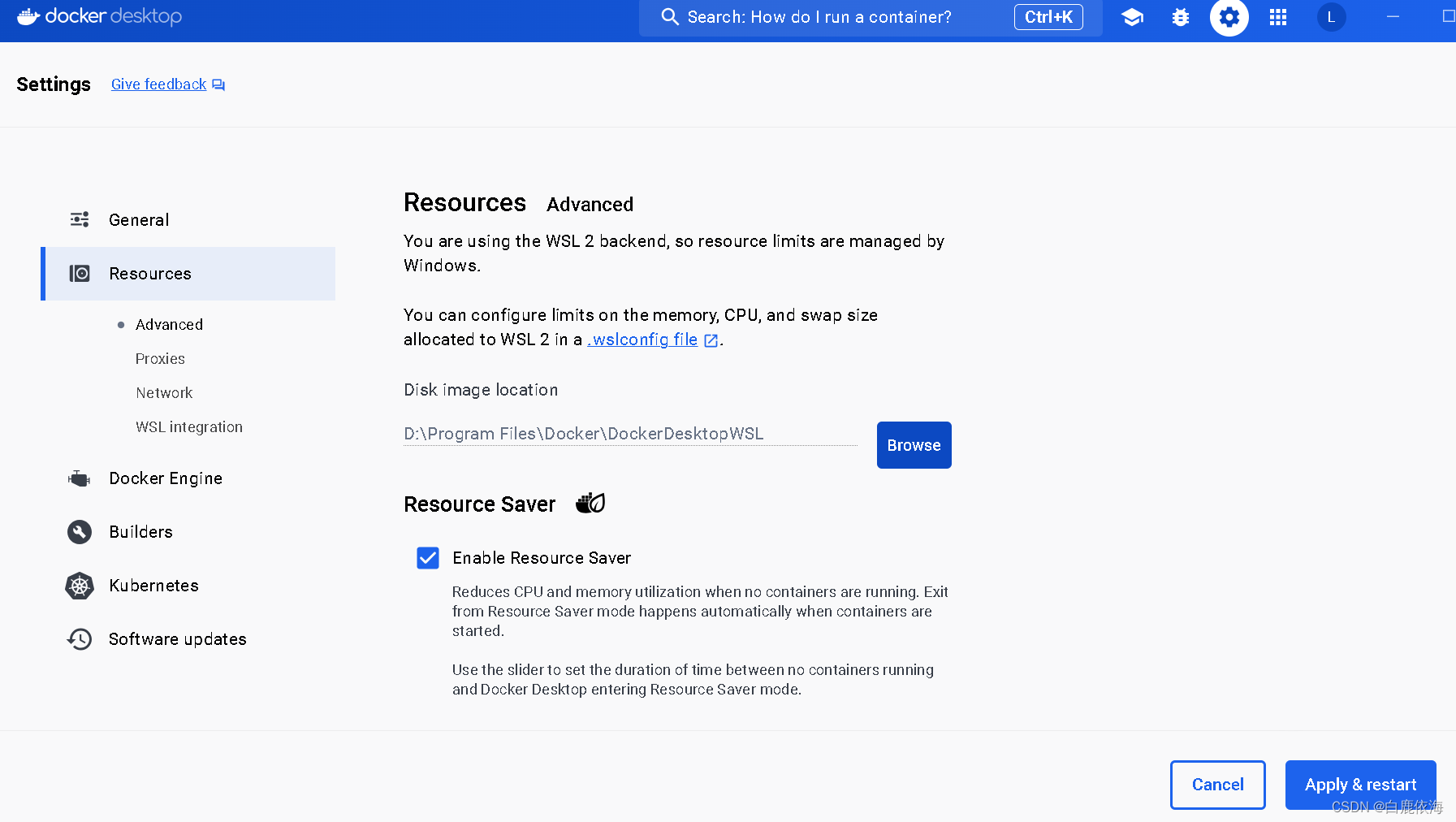This screenshot has height=822, width=1456.
Task: Browse for a new disk image location
Action: click(x=913, y=445)
